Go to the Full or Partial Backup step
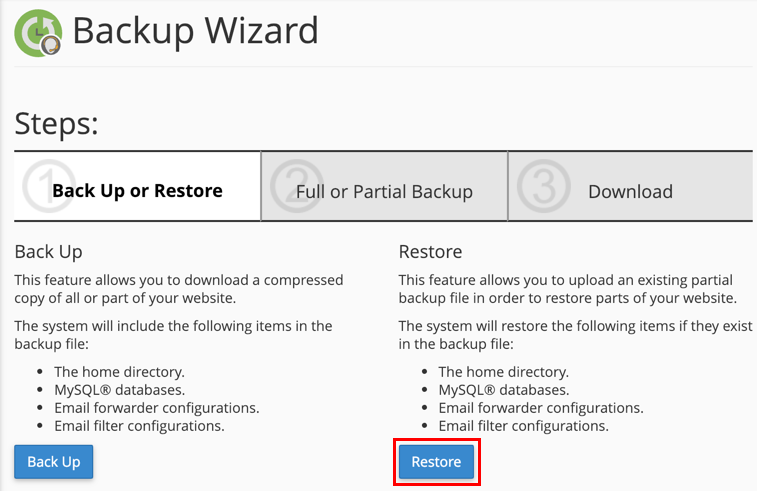Image resolution: width=757 pixels, height=491 pixels. click(384, 186)
